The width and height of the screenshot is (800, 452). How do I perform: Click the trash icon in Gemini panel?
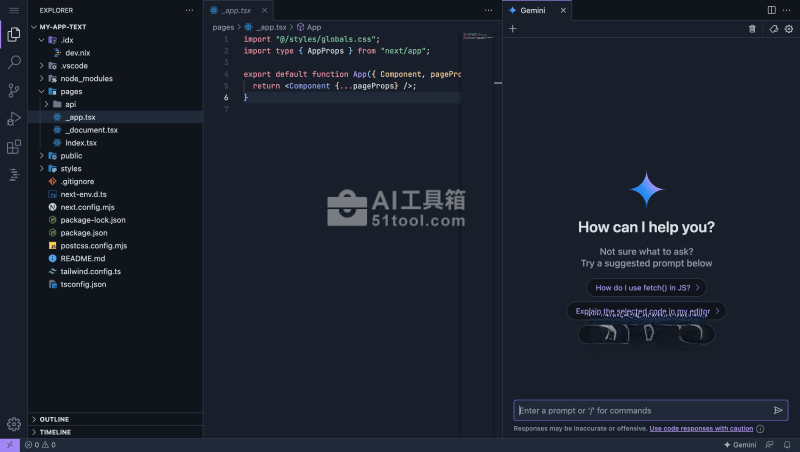click(752, 29)
